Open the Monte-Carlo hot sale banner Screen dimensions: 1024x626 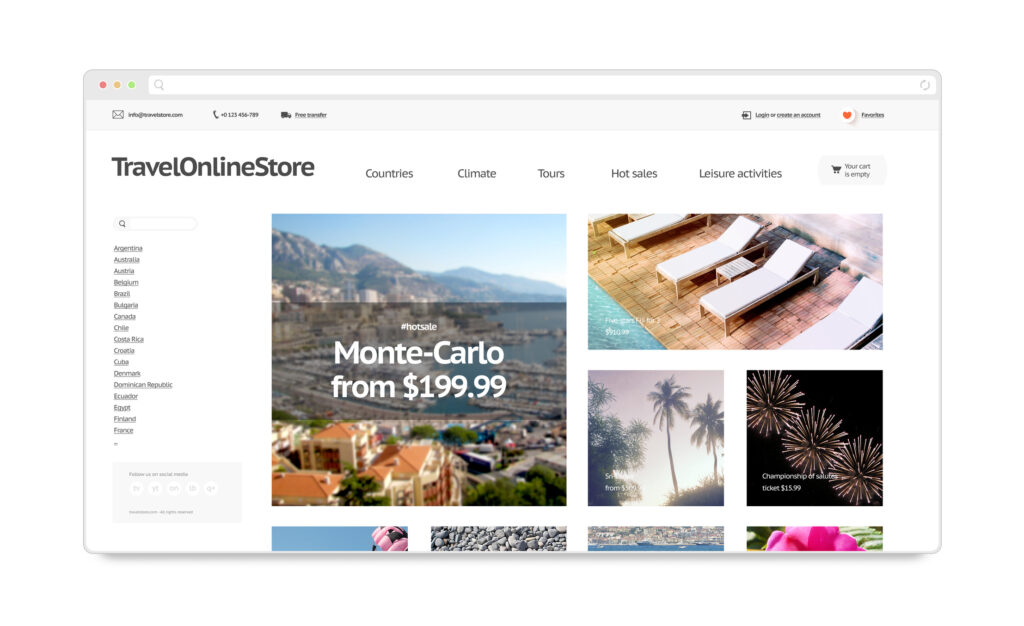(418, 360)
